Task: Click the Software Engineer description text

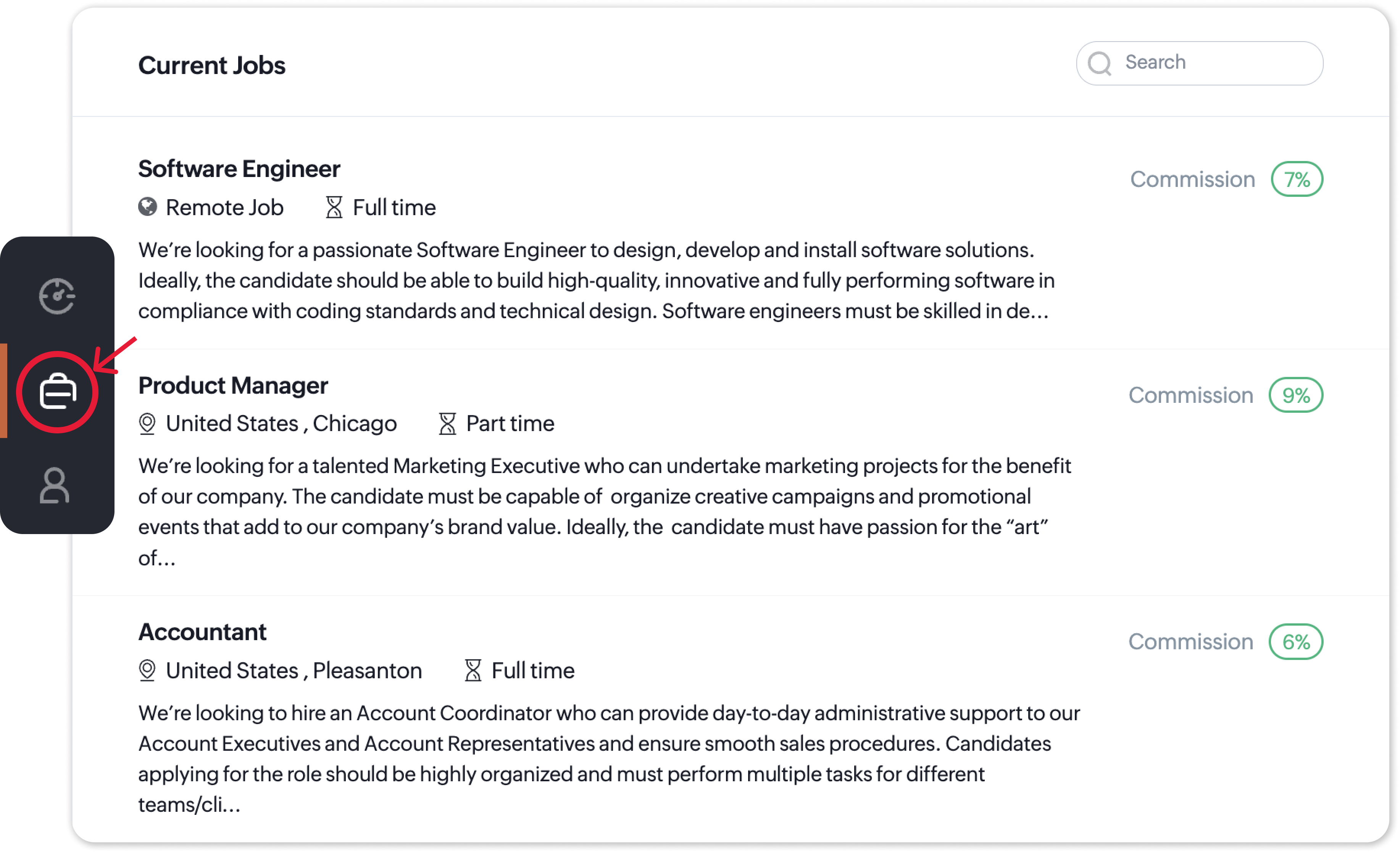Action: tap(595, 280)
